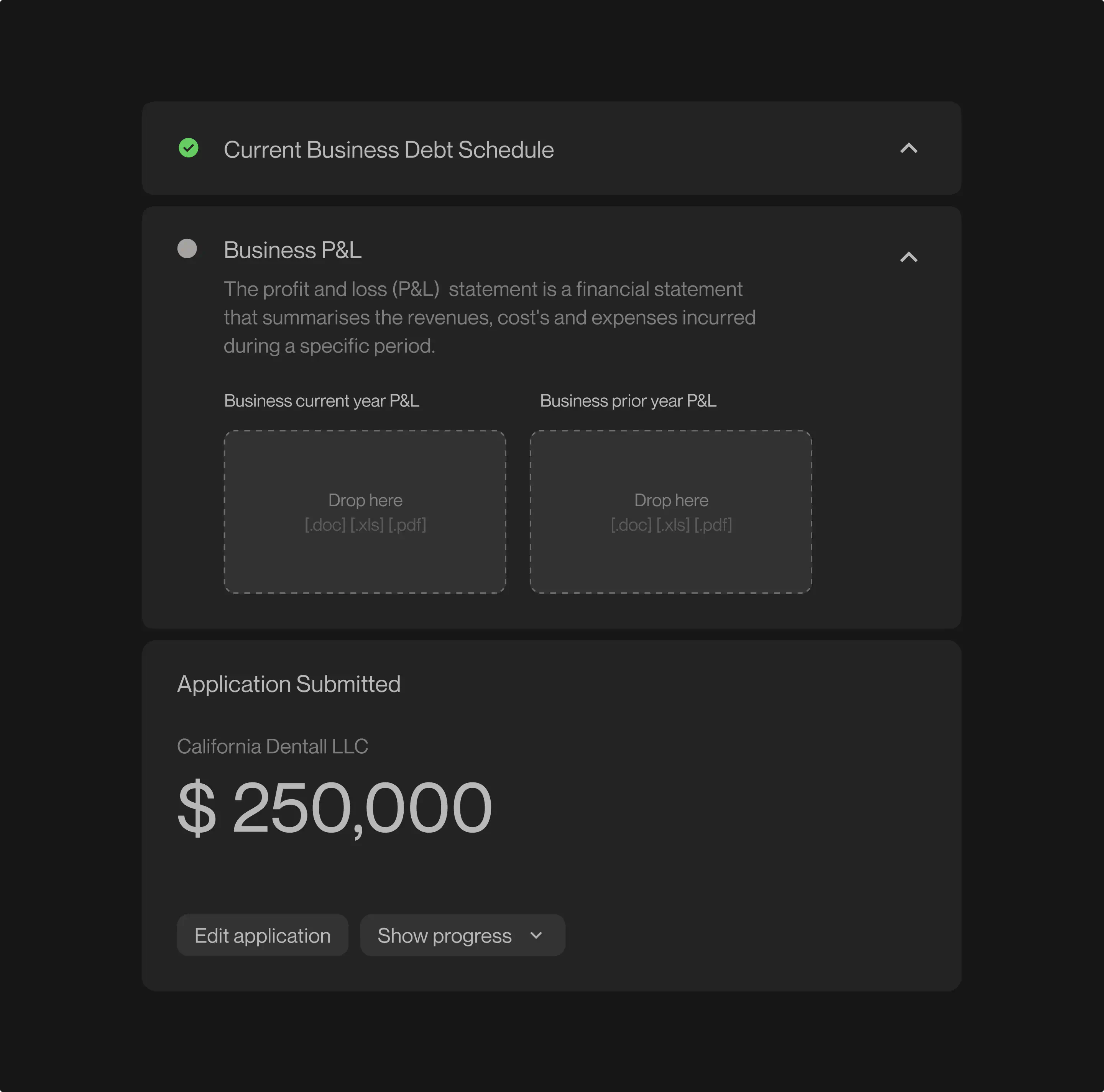
Task: Collapse the Current Business Debt Schedule section
Action: [909, 149]
